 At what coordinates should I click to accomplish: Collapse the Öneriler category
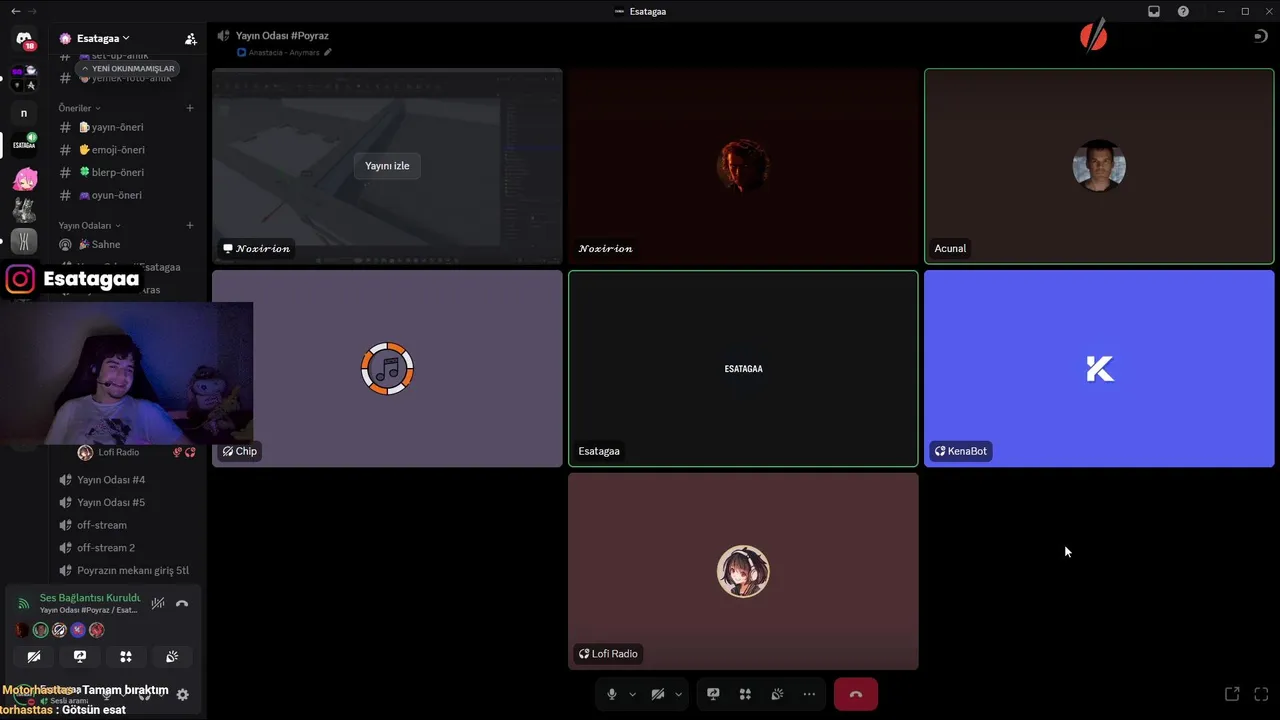(80, 108)
